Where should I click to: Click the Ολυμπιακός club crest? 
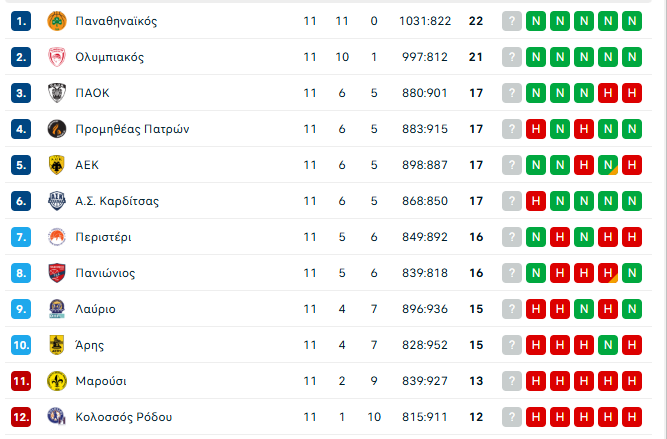pyautogui.click(x=57, y=57)
